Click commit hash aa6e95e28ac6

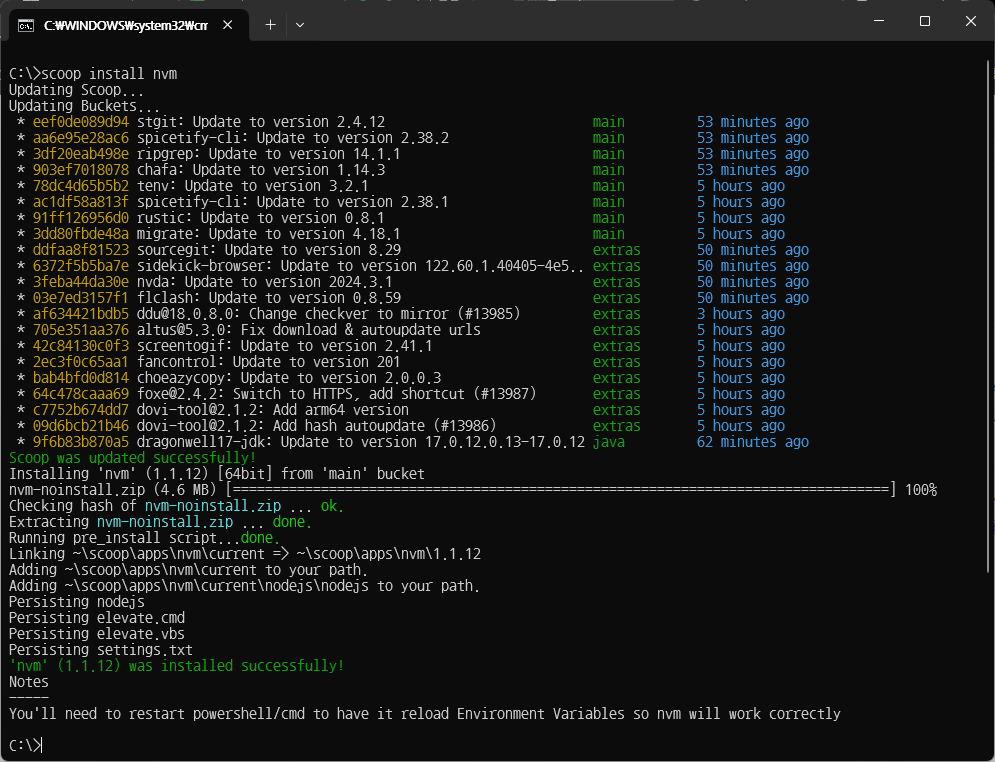point(81,138)
